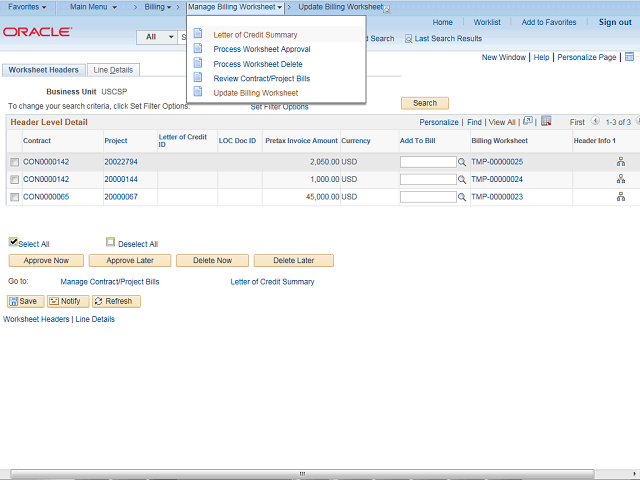
Task: Open billing worksheet TMP-00000024
Action: (497, 180)
